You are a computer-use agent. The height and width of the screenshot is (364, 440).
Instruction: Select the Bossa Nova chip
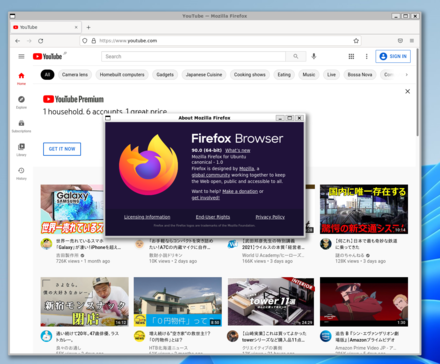coord(360,75)
